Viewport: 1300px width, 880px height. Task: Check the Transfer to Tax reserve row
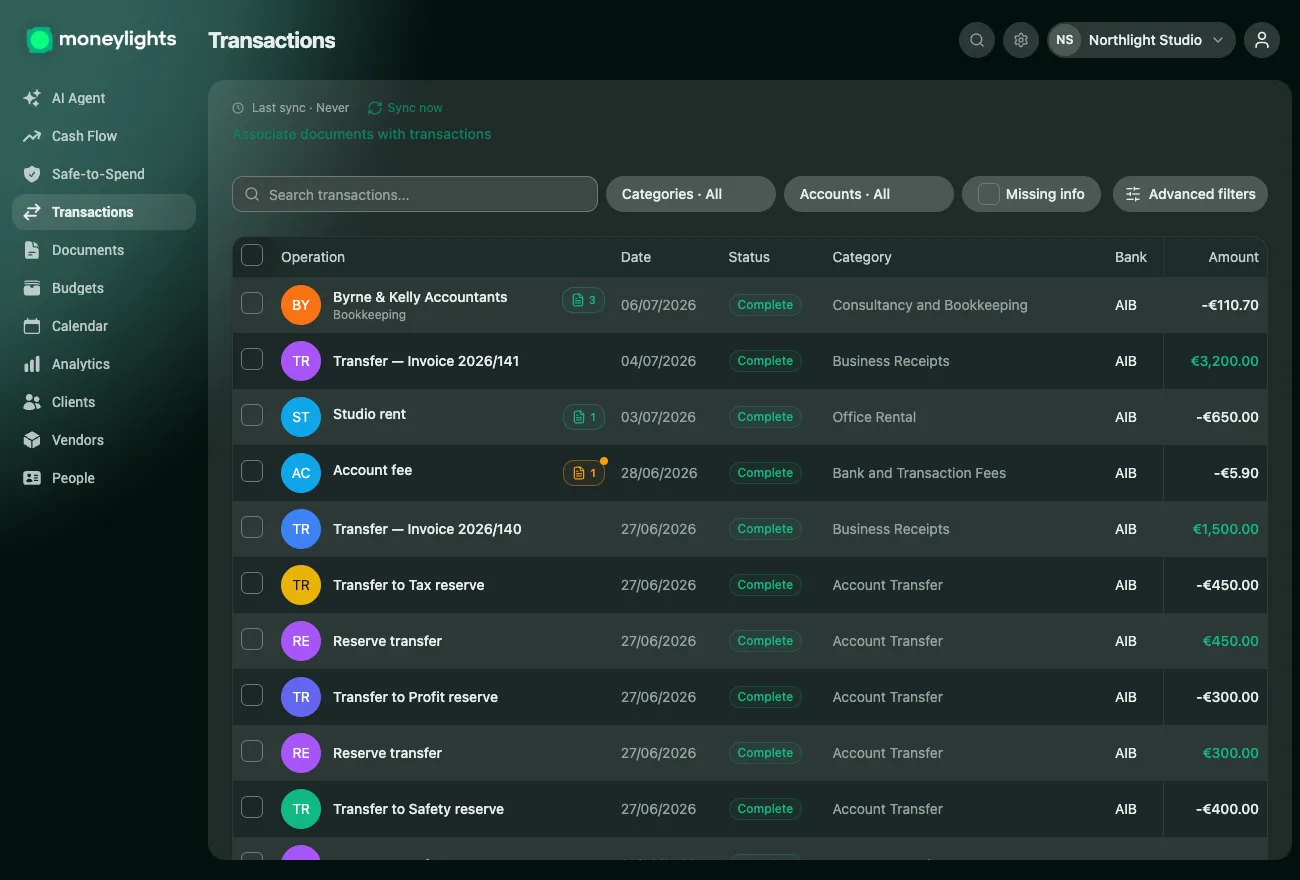252,583
